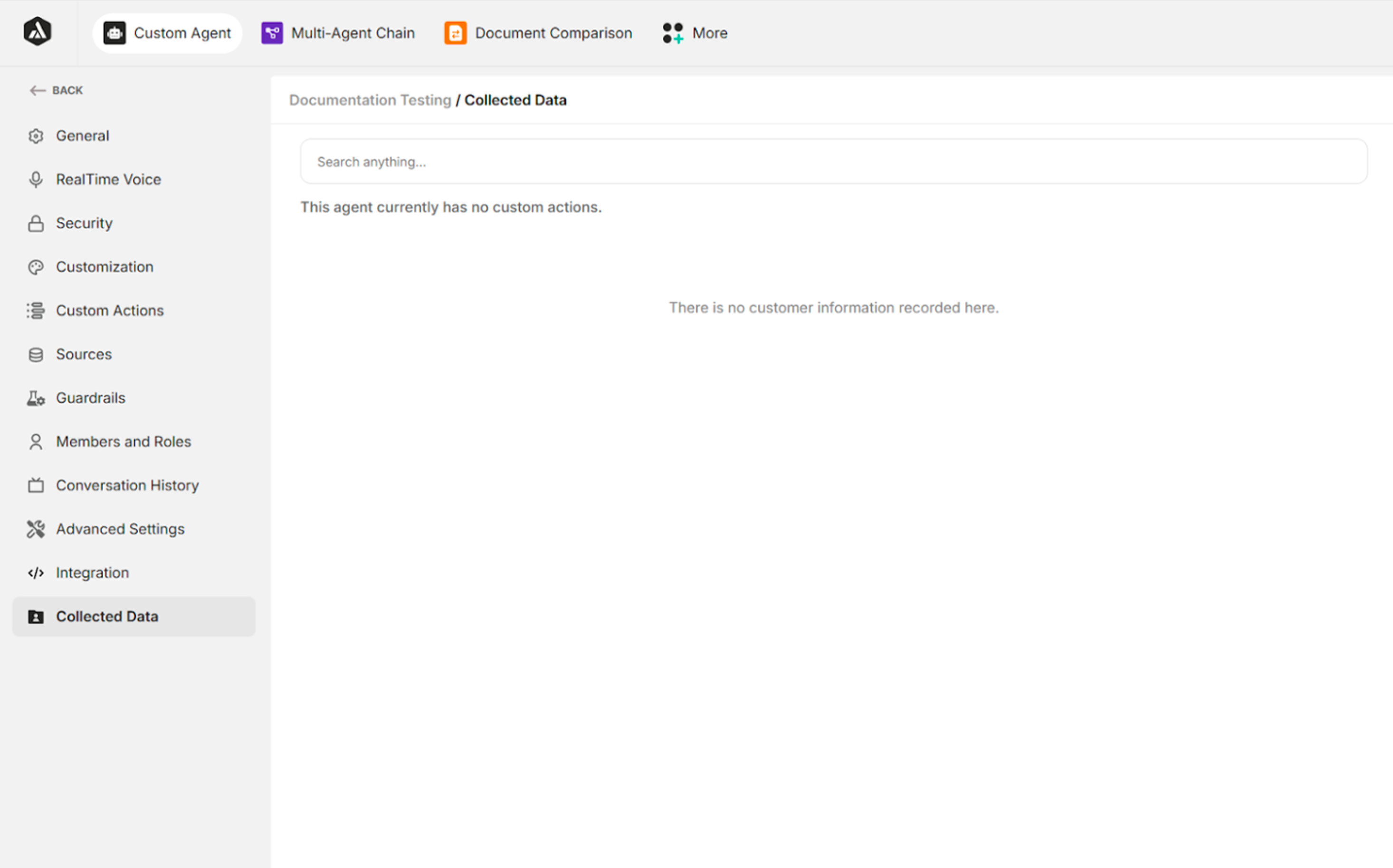The image size is (1393, 868).
Task: Click the General gear icon
Action: (36, 136)
